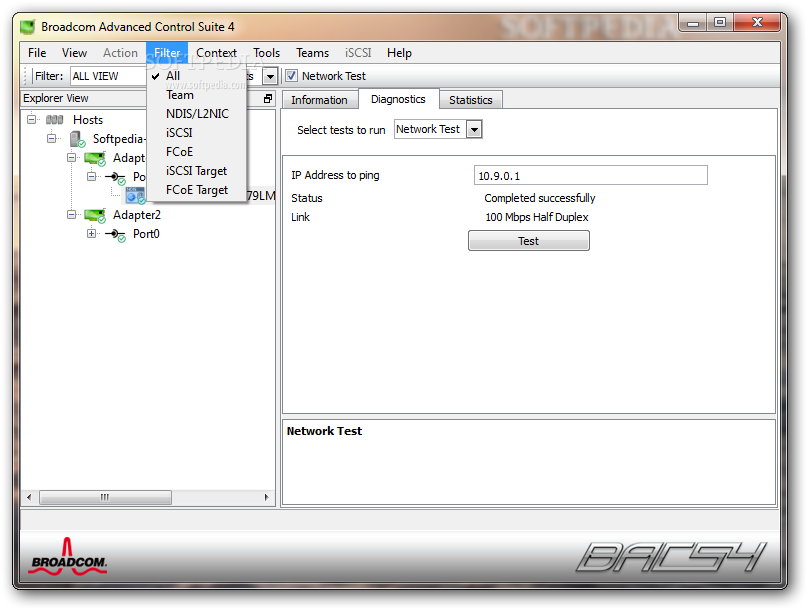Open the Help menu

pyautogui.click(x=399, y=53)
